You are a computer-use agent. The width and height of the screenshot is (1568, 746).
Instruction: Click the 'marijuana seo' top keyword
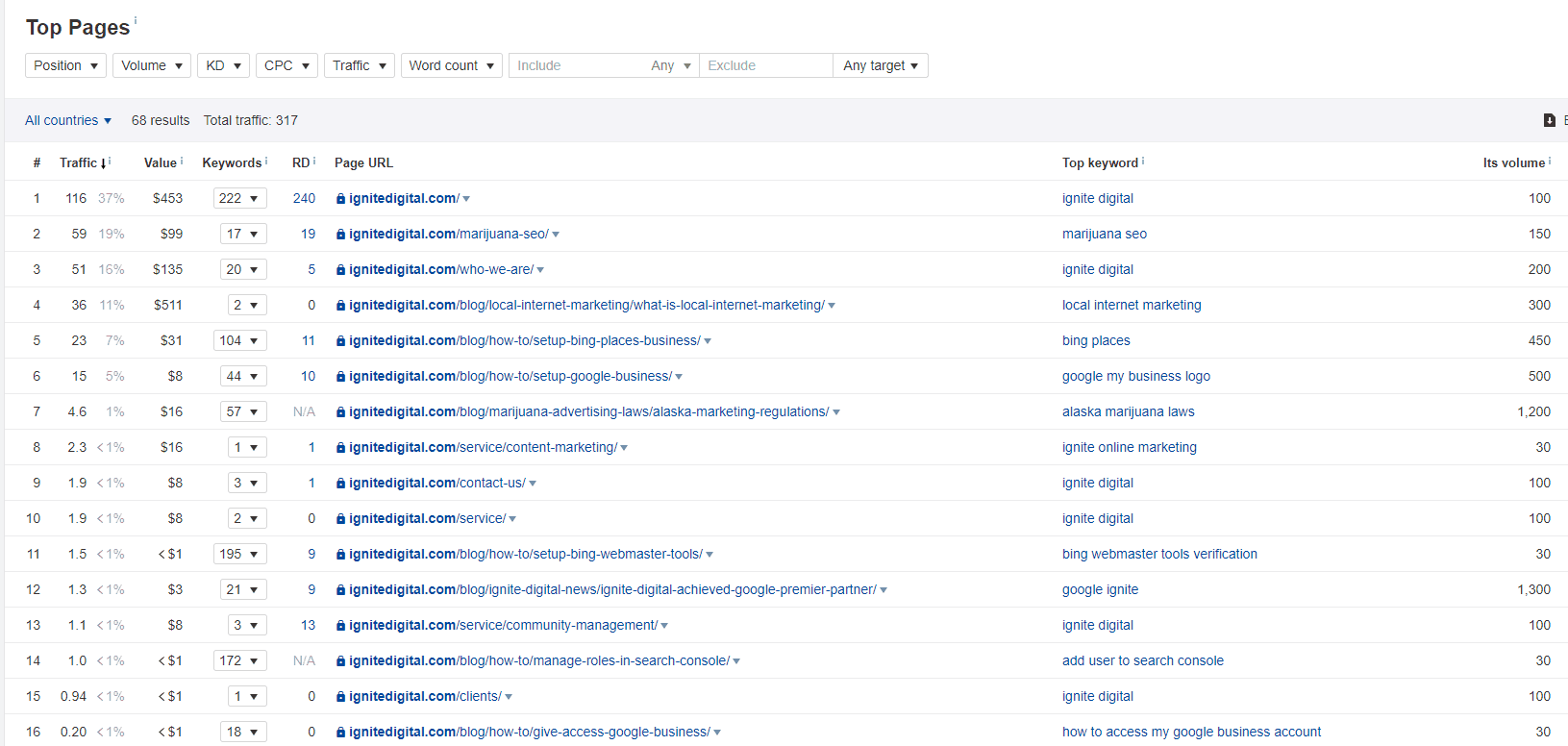[x=1105, y=234]
